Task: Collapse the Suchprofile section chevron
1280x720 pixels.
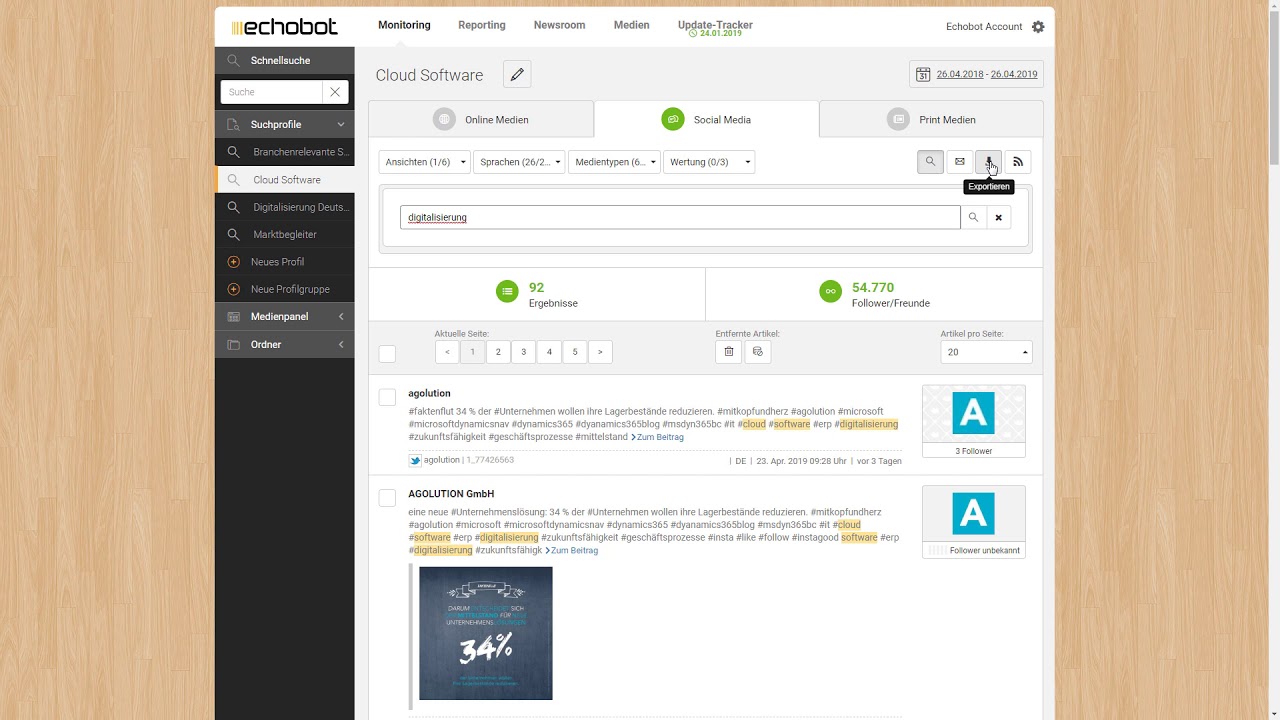Action: click(341, 125)
